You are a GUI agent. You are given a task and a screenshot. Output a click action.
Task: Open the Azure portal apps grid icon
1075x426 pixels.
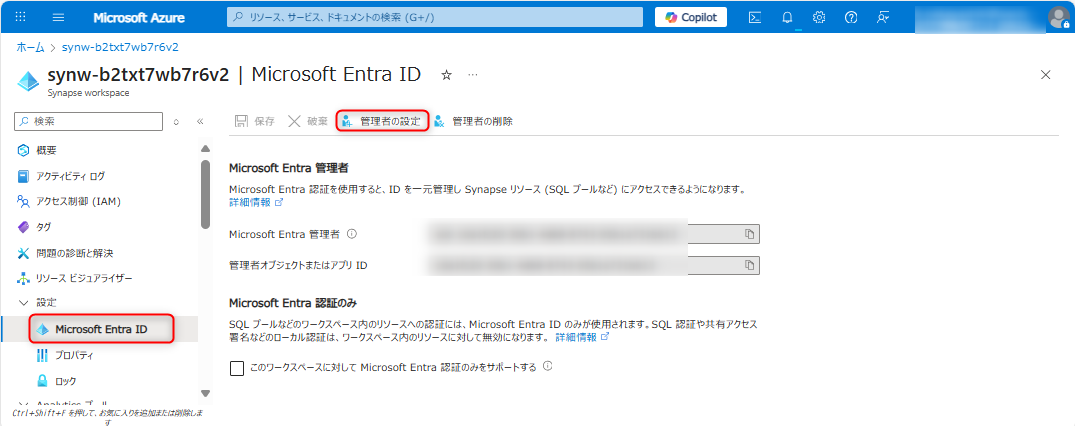[x=21, y=17]
